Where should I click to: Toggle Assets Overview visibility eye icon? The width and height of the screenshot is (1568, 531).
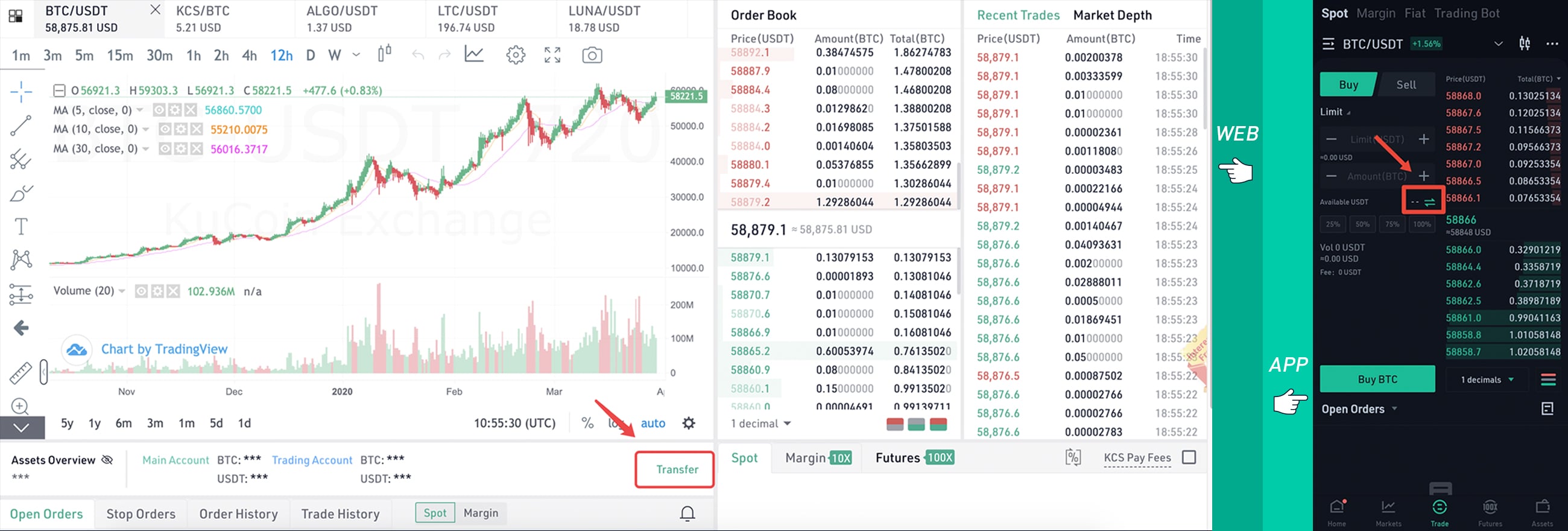pyautogui.click(x=107, y=460)
